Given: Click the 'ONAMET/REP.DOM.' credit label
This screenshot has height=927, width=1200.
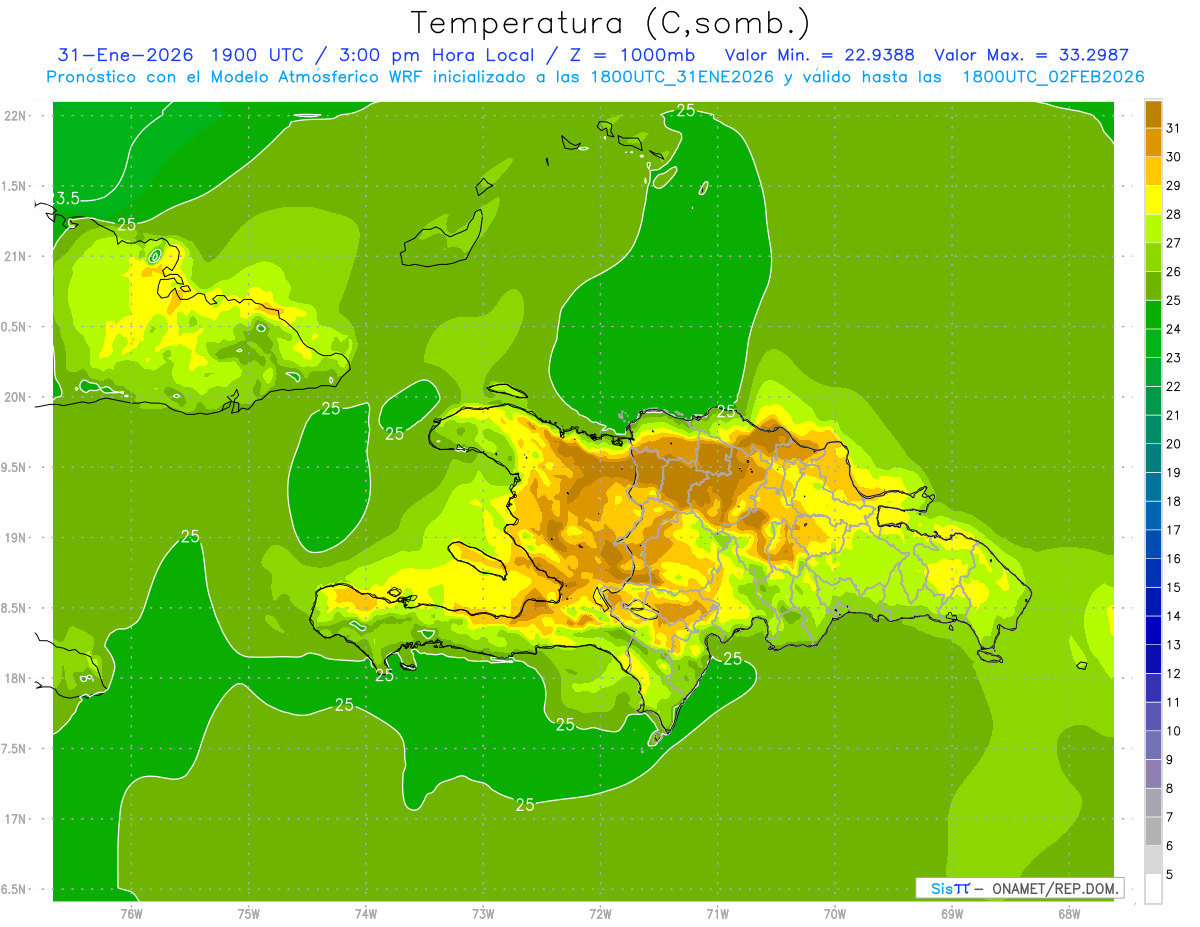Looking at the screenshot, I should (1056, 888).
